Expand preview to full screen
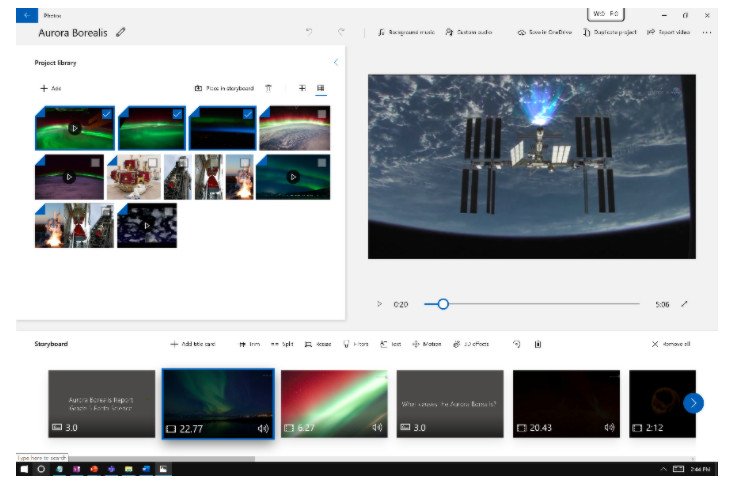 point(684,304)
